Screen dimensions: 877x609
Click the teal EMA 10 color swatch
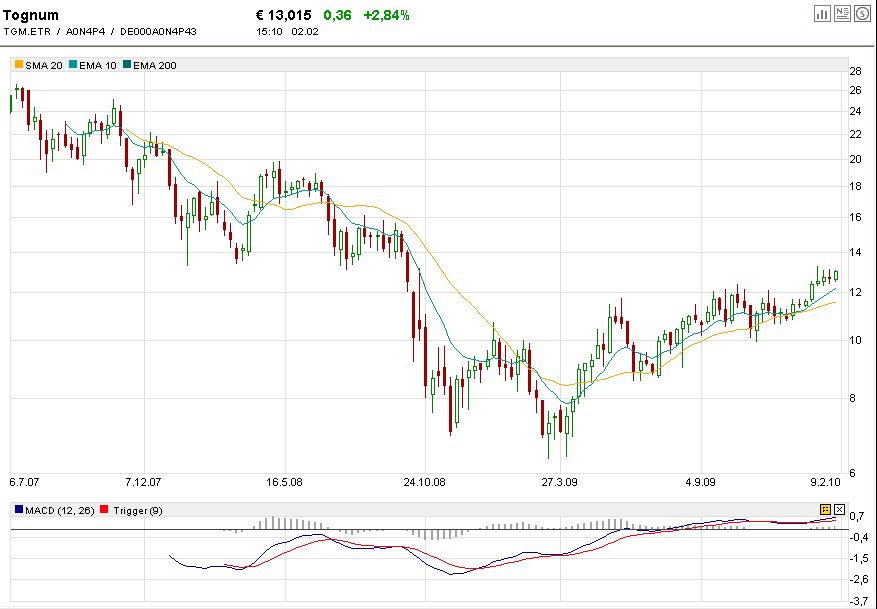[73, 65]
